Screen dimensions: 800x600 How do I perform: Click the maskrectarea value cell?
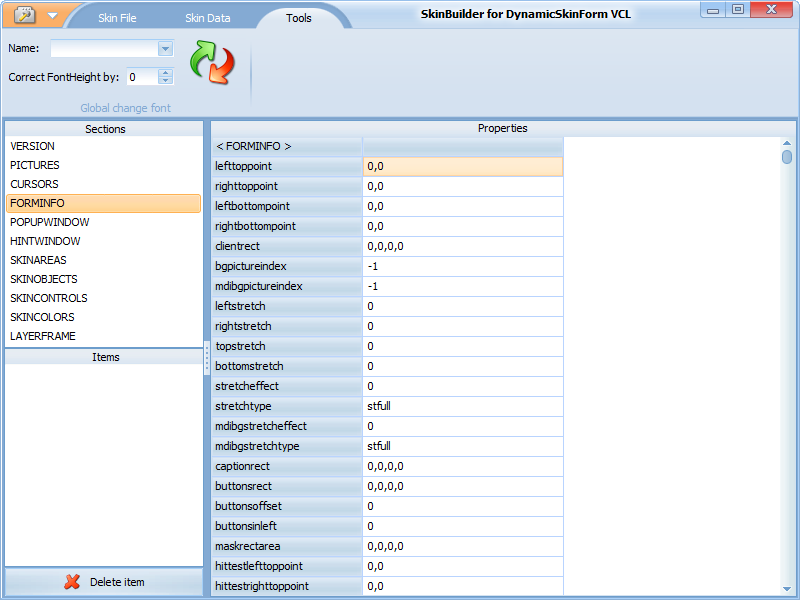click(x=463, y=546)
